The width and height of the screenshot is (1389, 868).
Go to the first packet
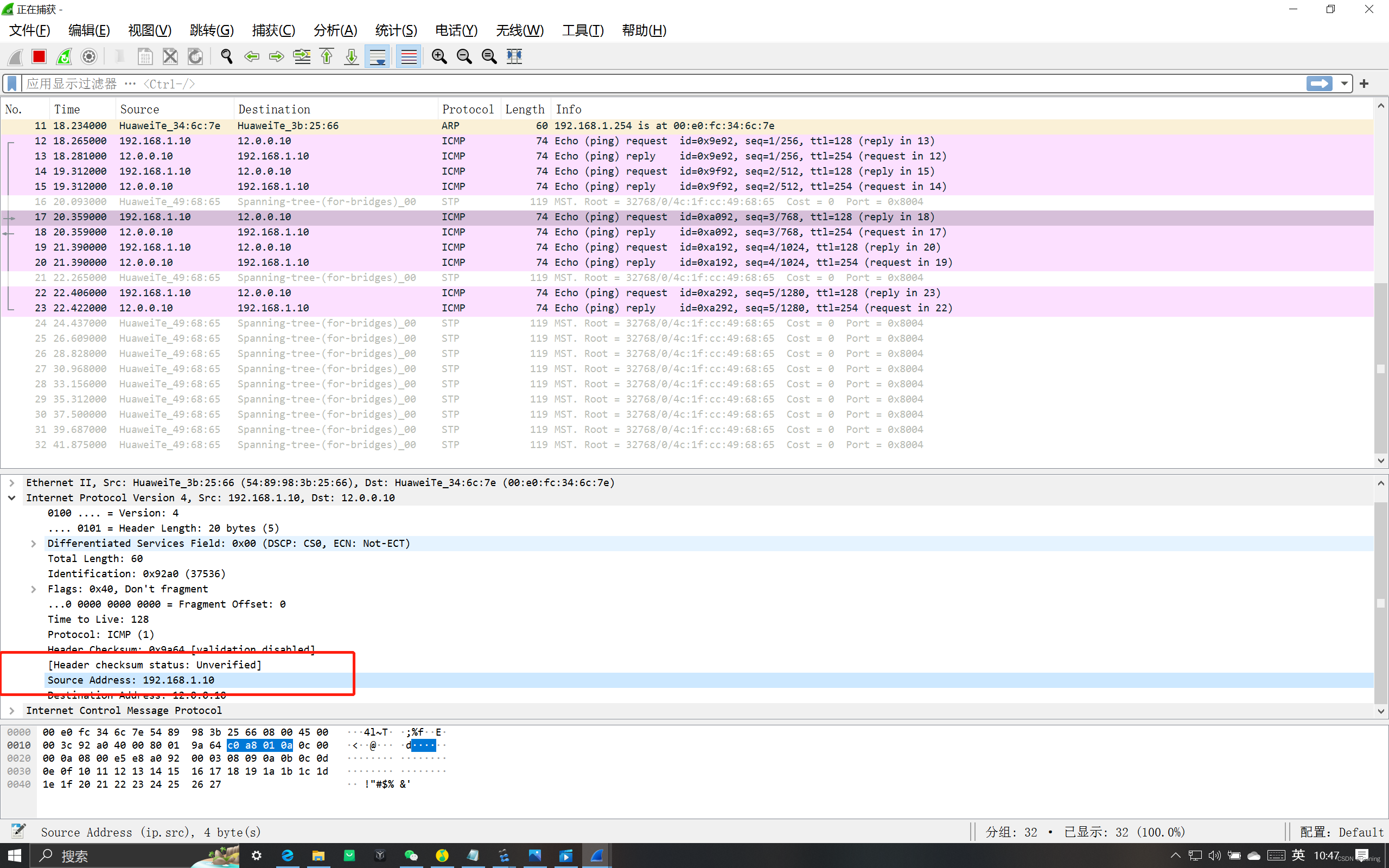pos(327,56)
